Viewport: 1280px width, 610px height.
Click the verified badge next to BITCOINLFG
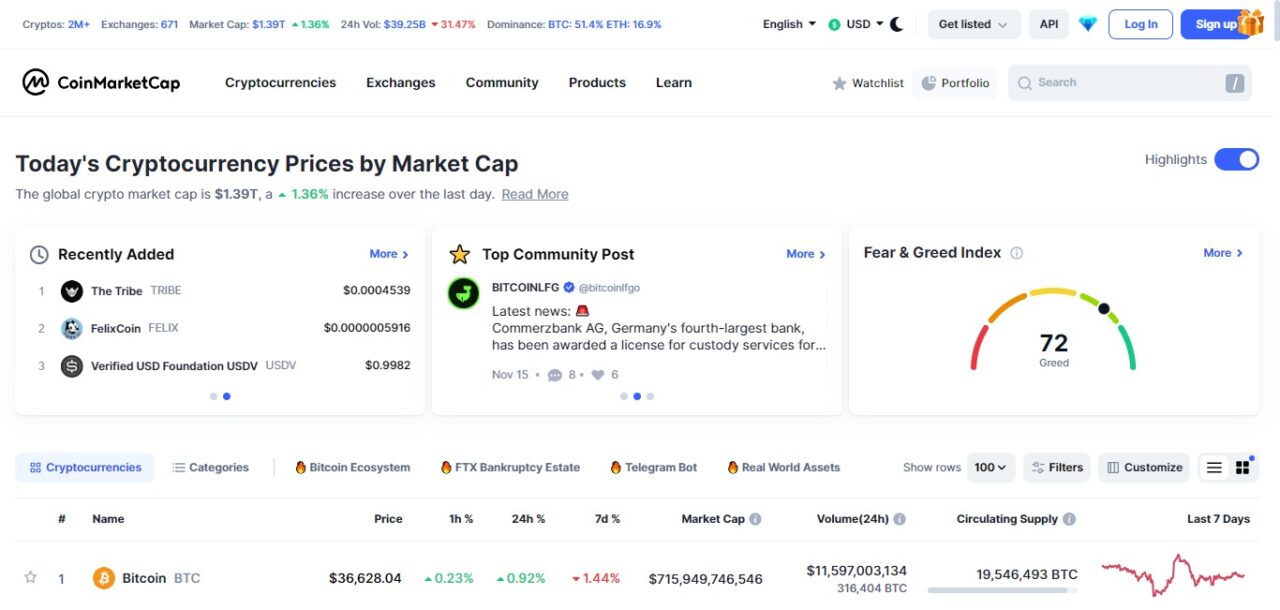(x=569, y=288)
